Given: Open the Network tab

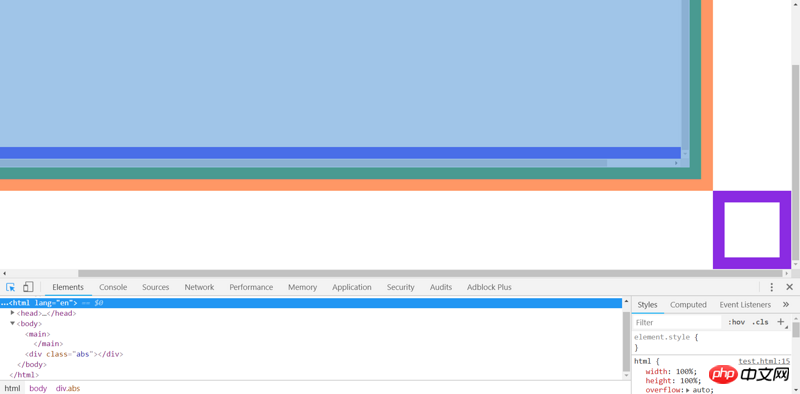Looking at the screenshot, I should pos(199,287).
